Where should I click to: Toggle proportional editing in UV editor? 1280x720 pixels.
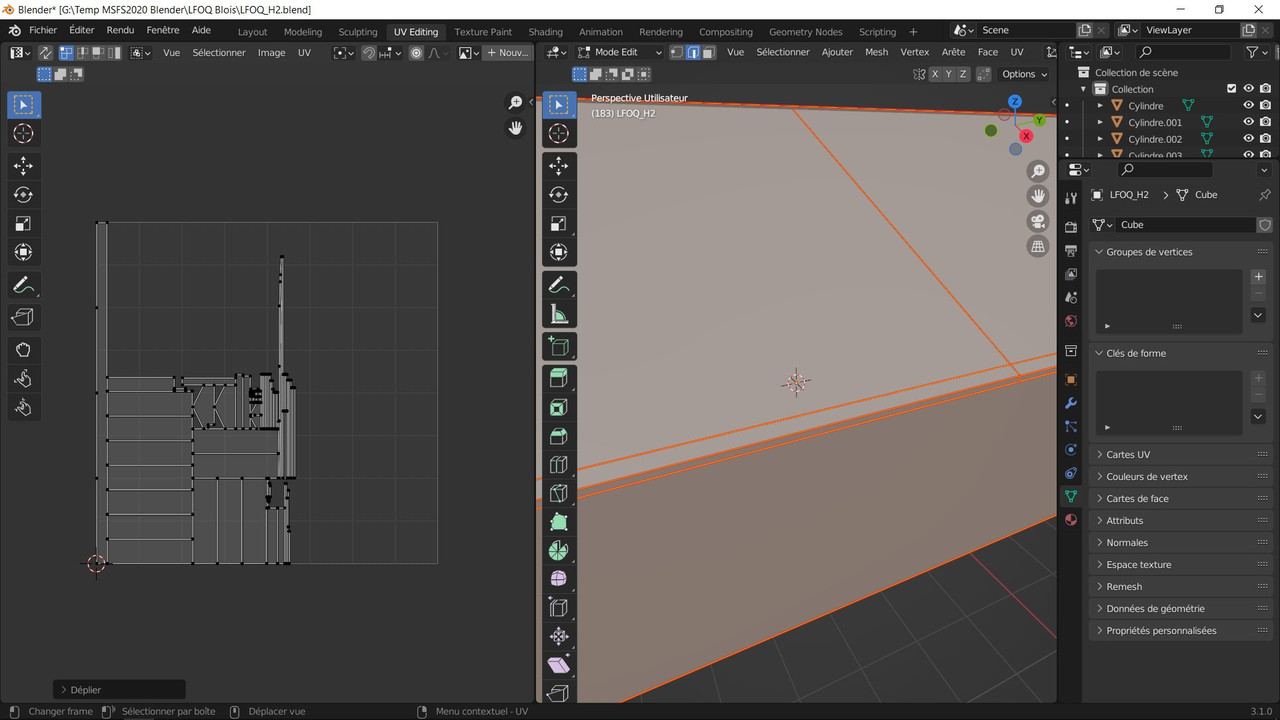(x=416, y=52)
